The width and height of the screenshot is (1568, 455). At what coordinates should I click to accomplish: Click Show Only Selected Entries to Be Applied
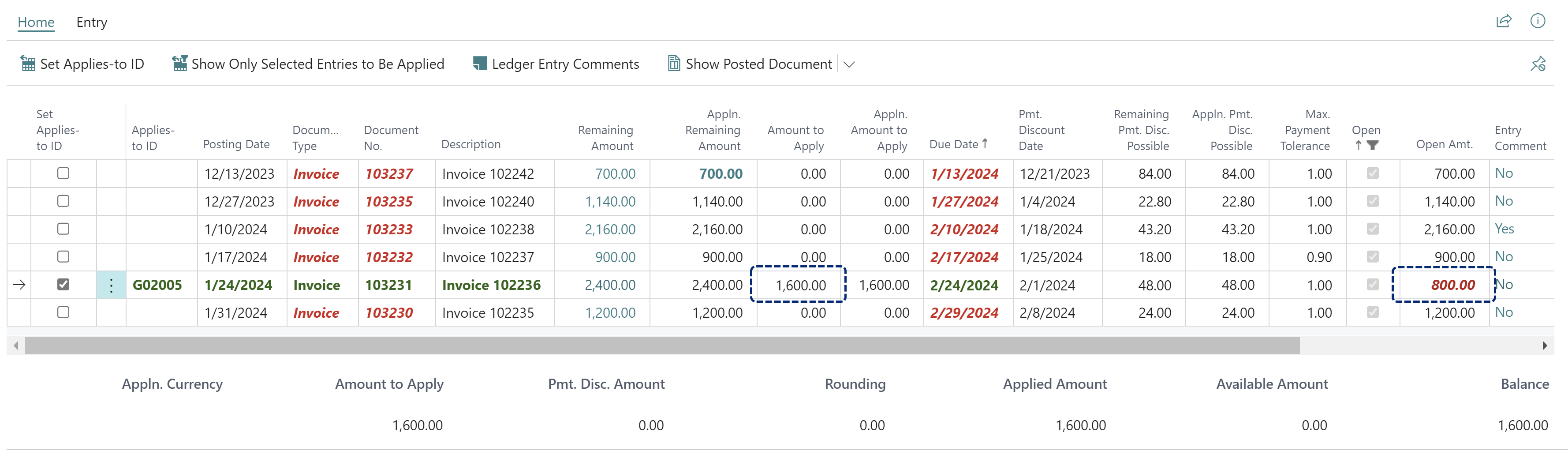point(308,64)
